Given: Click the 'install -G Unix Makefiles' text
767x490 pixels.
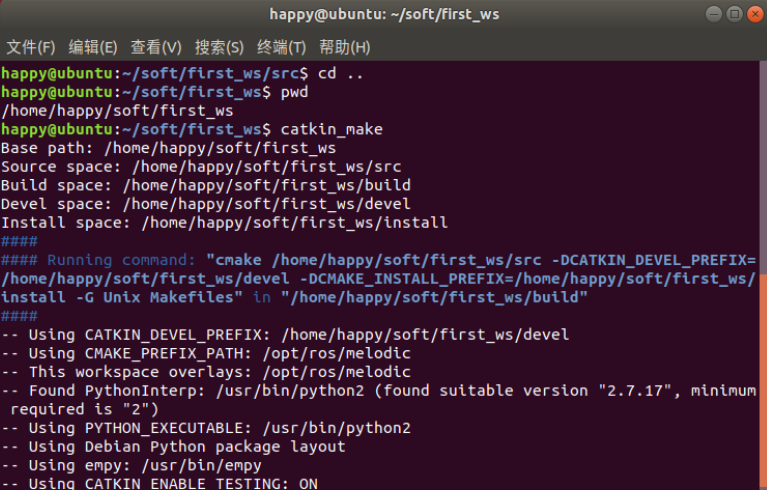Looking at the screenshot, I should click(117, 297).
